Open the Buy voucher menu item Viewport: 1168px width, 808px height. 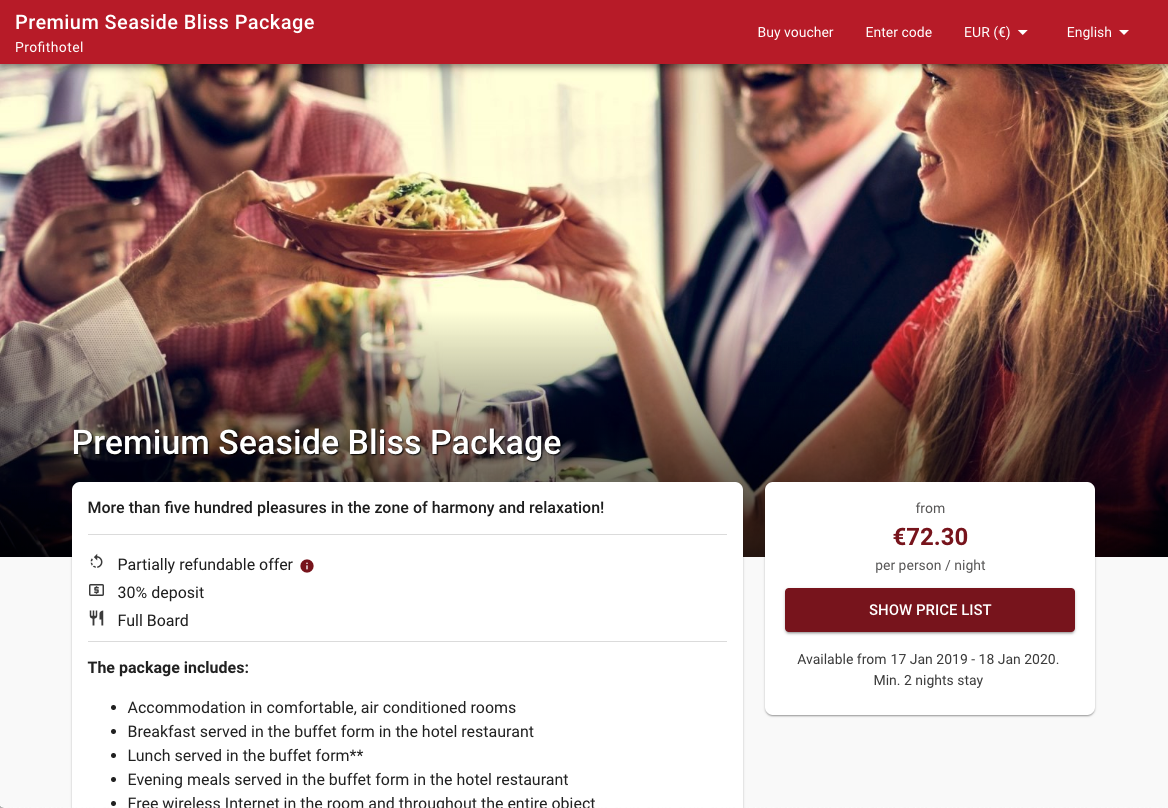tap(795, 32)
